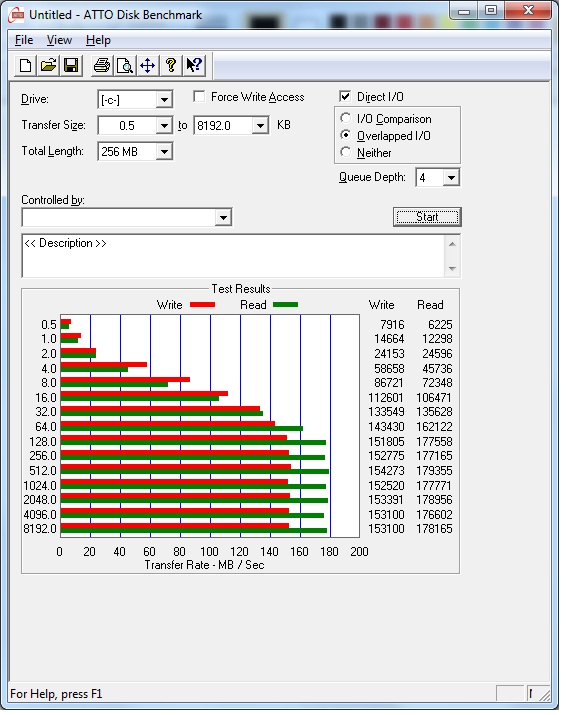Open the Total Length 256 MB dropdown
Viewport: 566px width, 715px height.
[135, 151]
